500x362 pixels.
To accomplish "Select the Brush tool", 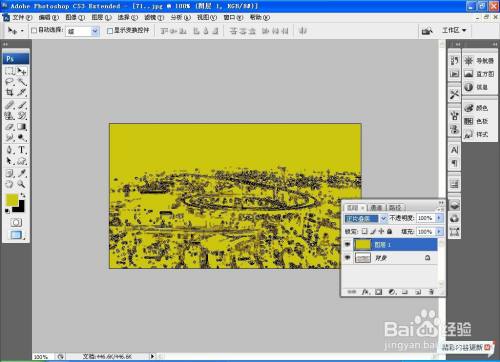I will 22,105.
